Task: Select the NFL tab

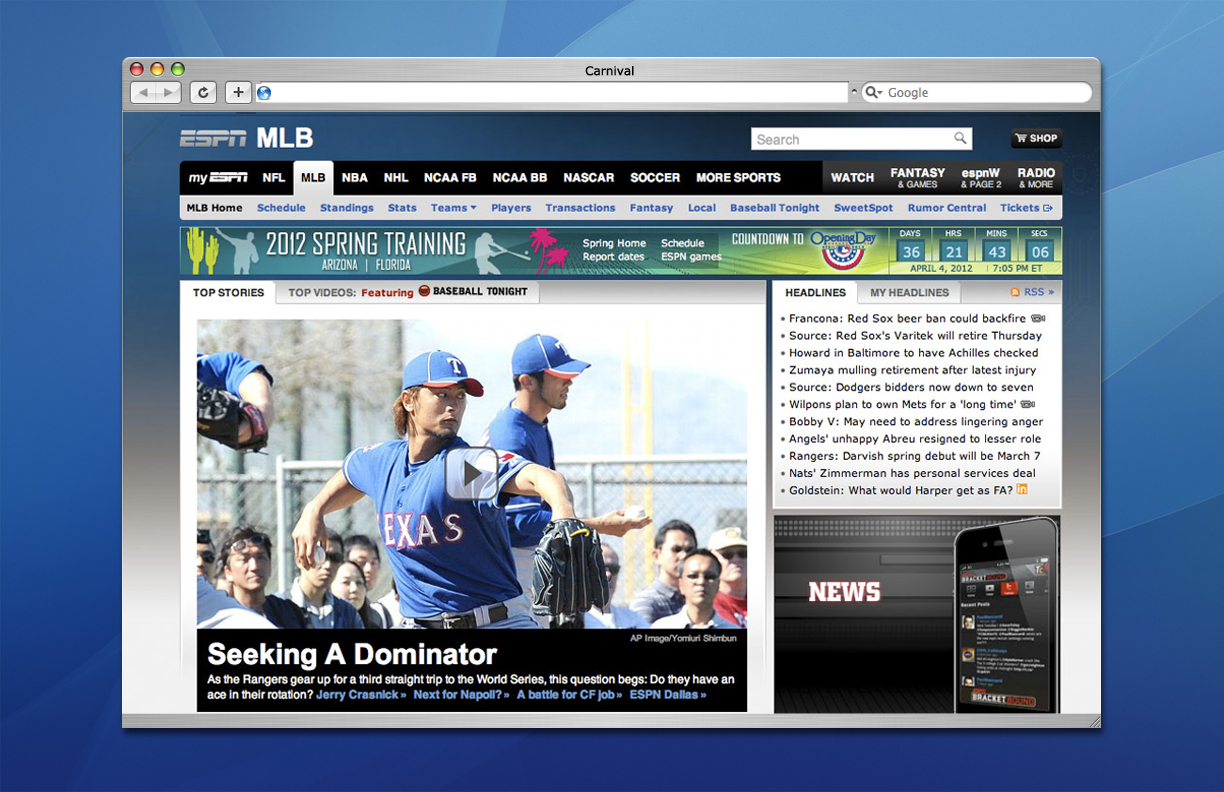Action: click(274, 178)
